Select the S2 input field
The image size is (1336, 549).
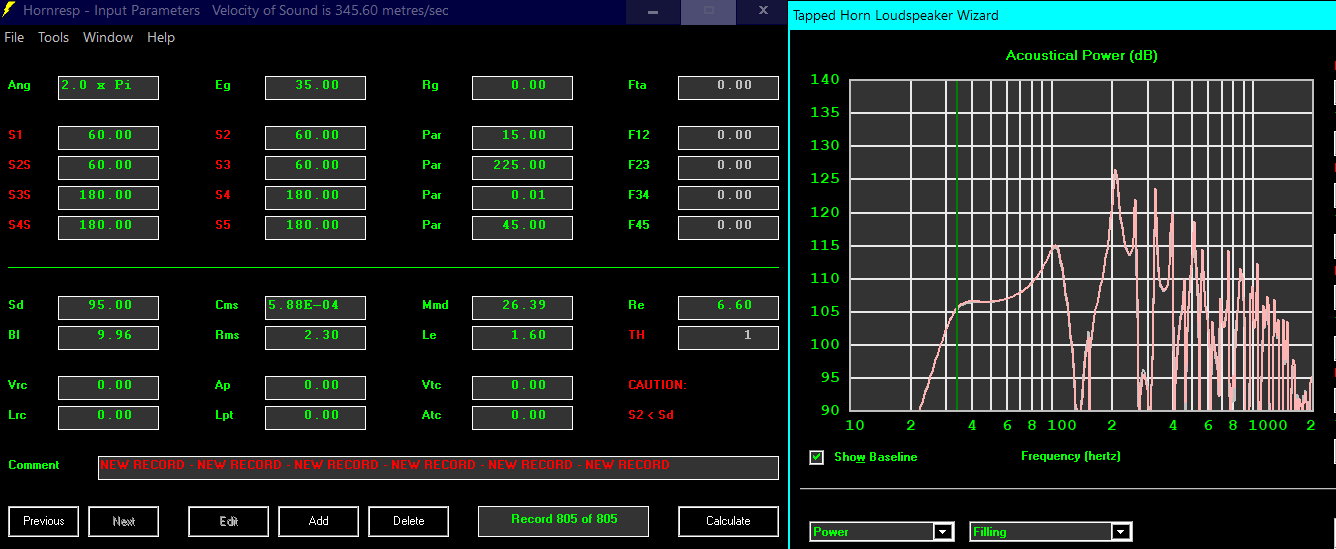tap(315, 137)
